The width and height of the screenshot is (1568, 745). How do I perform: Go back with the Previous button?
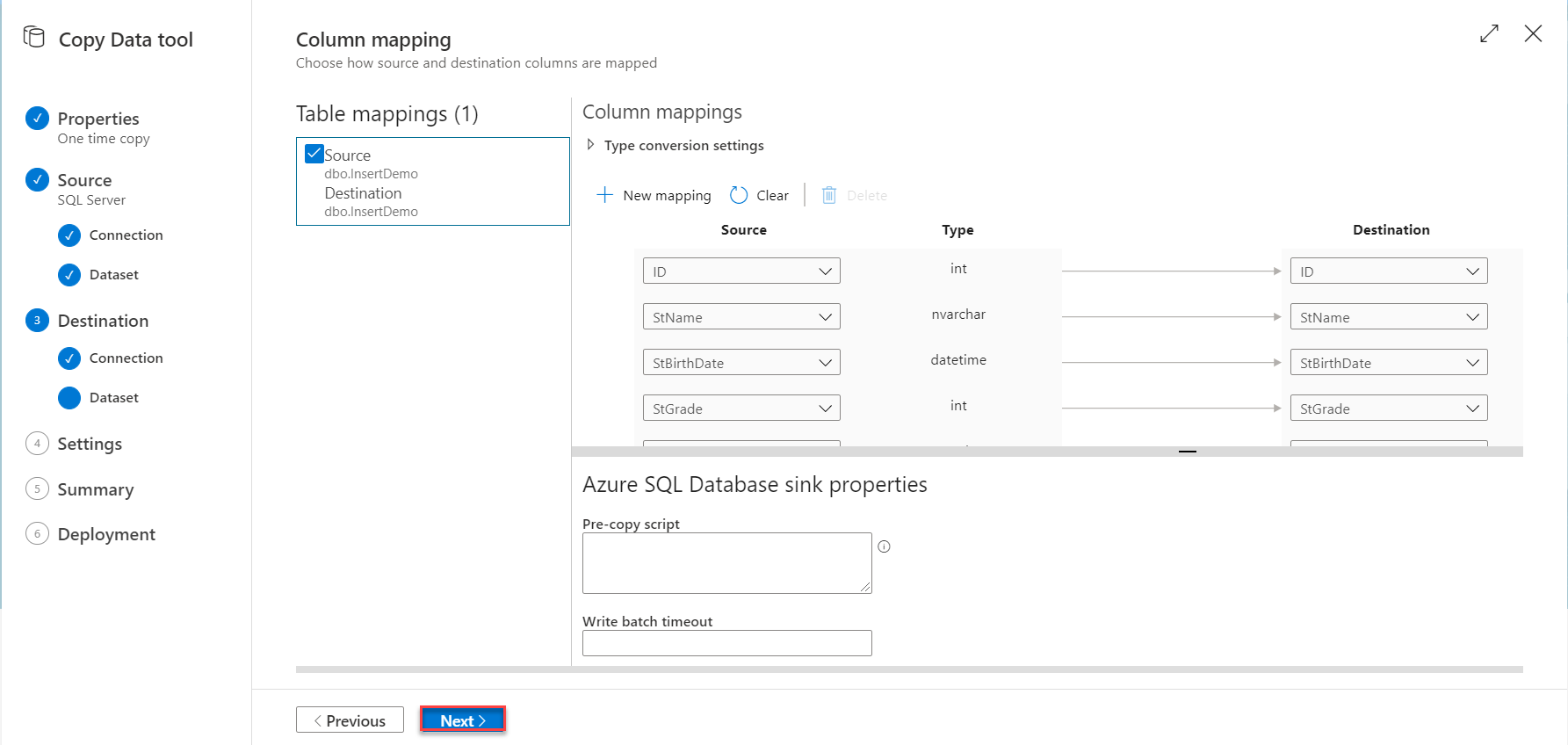point(350,720)
